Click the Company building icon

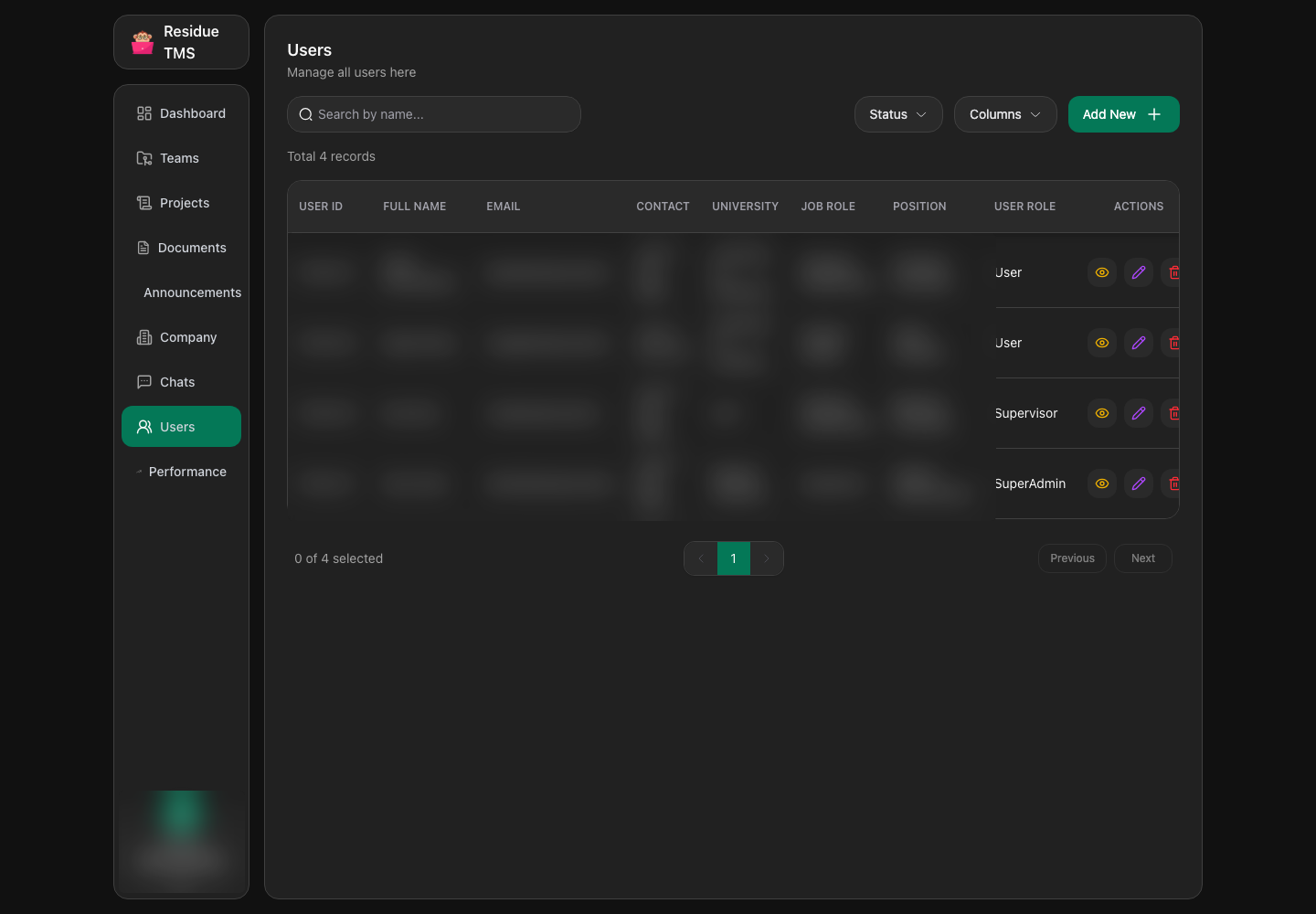tap(144, 337)
